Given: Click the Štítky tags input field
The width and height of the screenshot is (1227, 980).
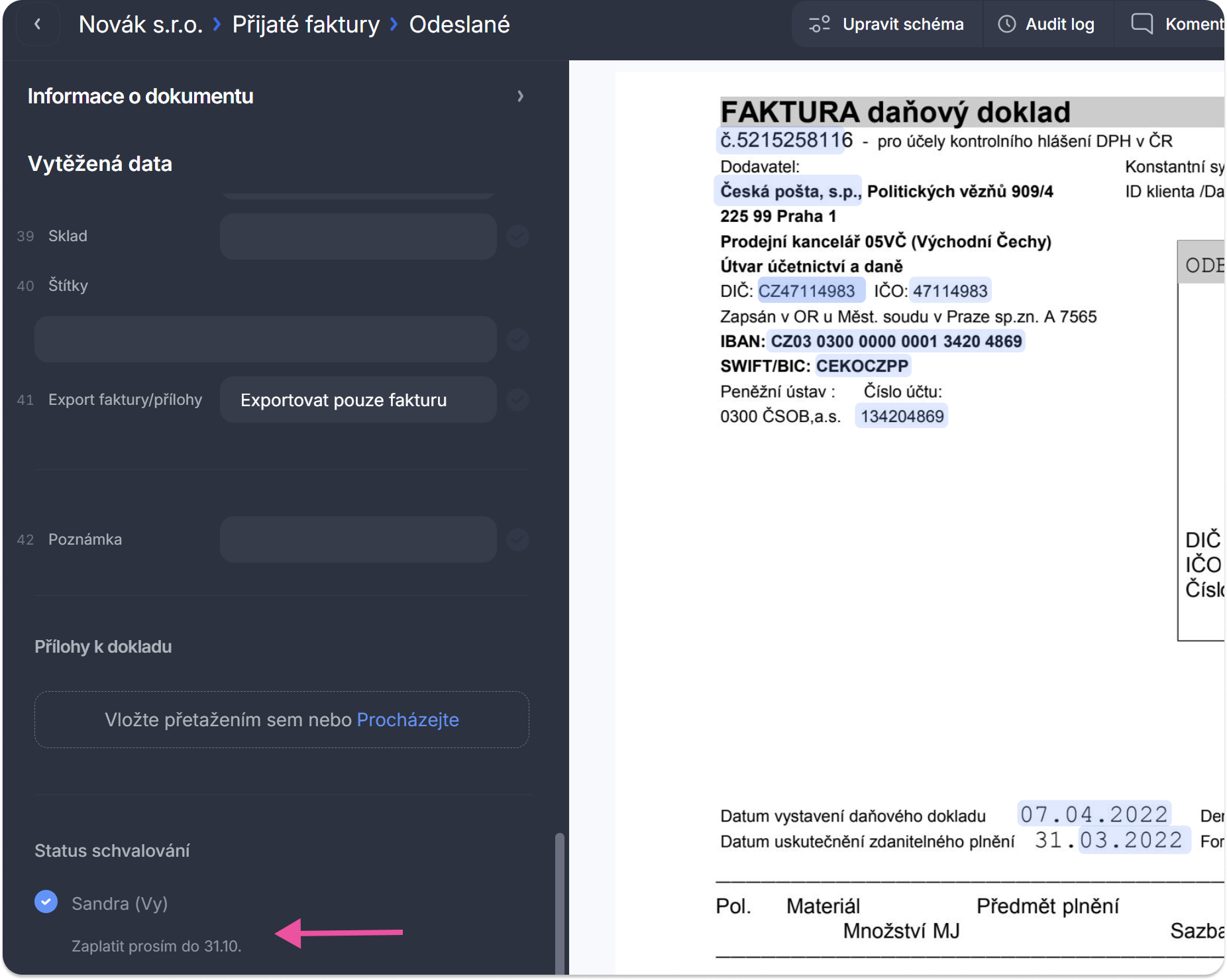Looking at the screenshot, I should tap(266, 339).
